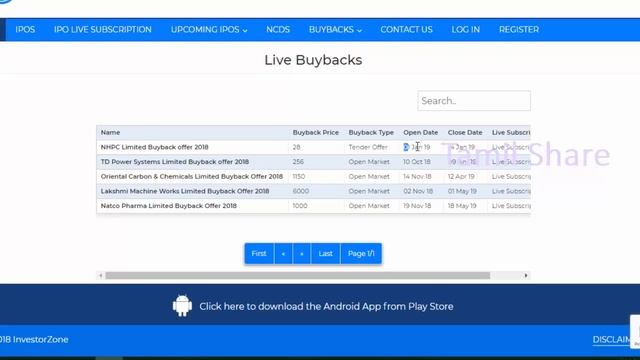Click the 14 Nov 18 open date
The image size is (640, 360).
coord(417,177)
